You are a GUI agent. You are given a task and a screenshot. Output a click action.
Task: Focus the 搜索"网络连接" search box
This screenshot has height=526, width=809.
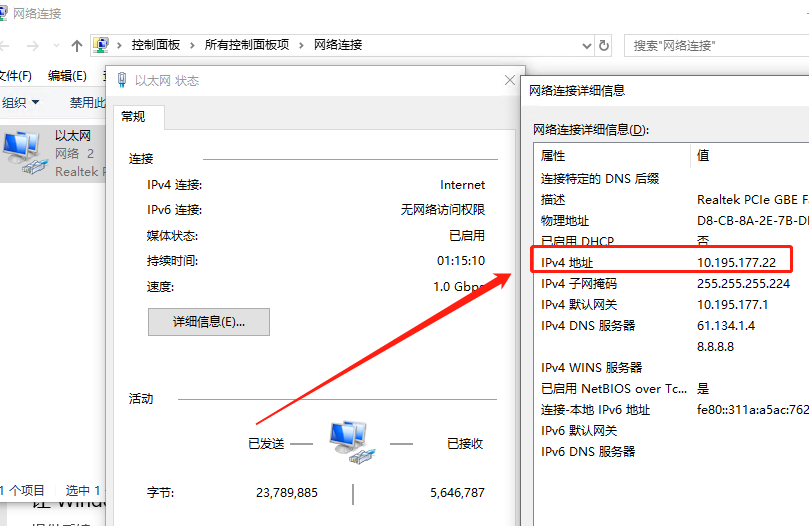[x=717, y=45]
